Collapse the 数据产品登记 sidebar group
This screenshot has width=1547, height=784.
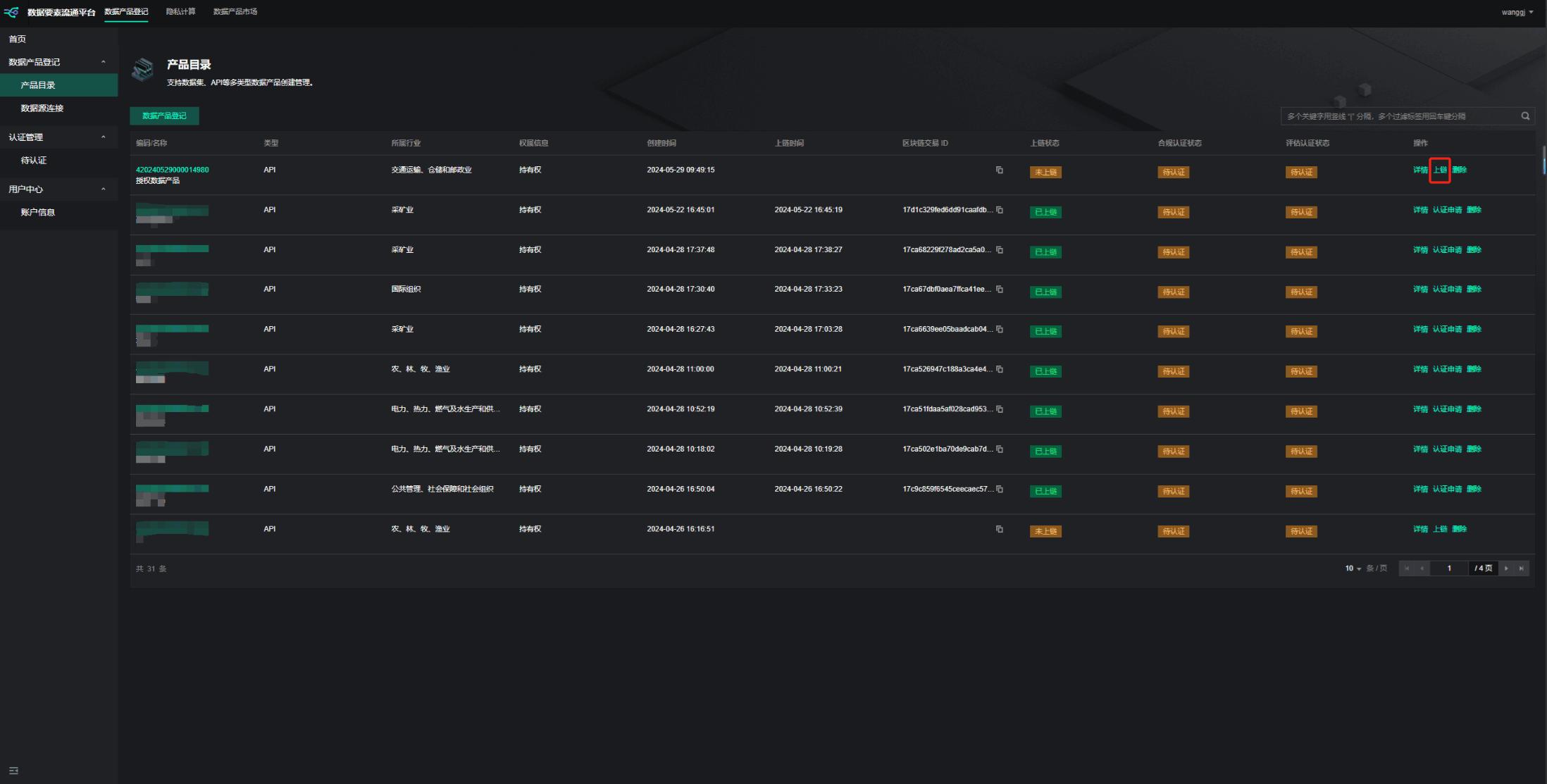click(x=104, y=62)
